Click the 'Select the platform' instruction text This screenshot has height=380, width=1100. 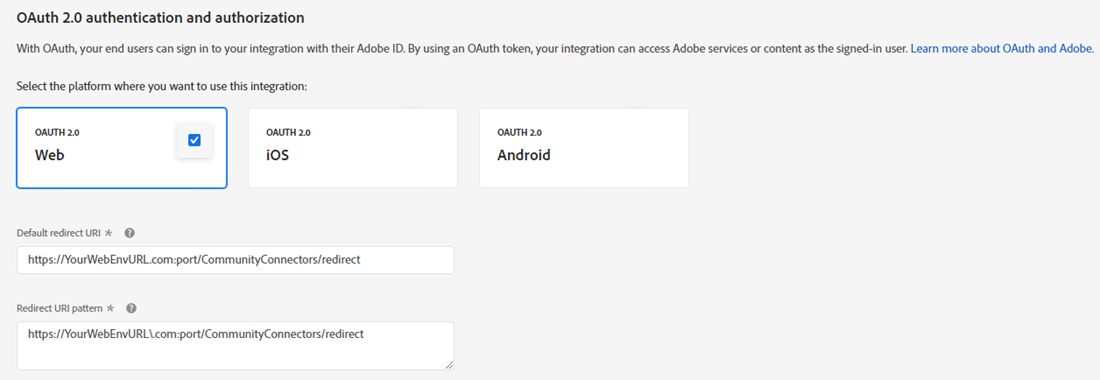tap(163, 87)
